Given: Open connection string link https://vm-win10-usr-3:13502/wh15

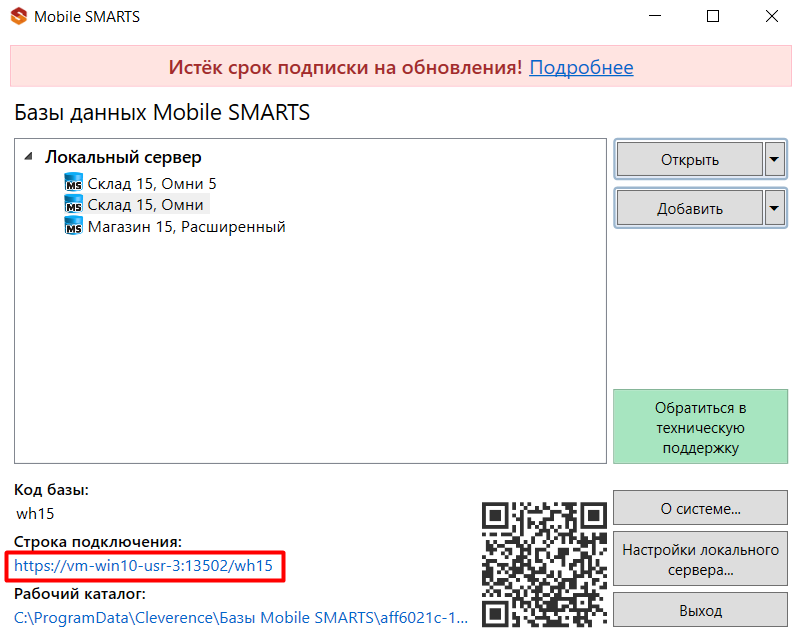Looking at the screenshot, I should (143, 566).
